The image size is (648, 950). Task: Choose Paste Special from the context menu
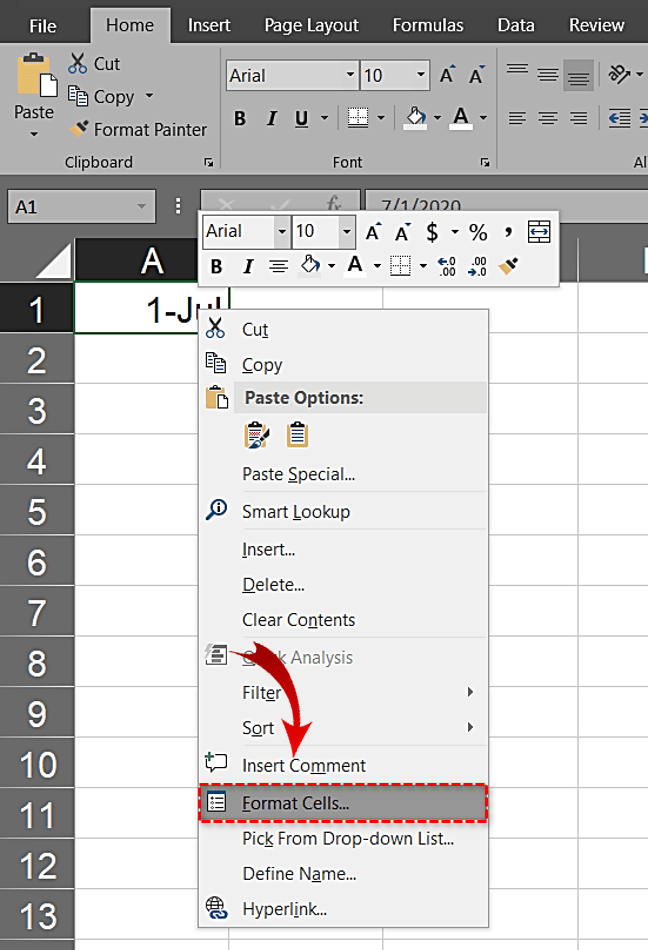pyautogui.click(x=298, y=474)
